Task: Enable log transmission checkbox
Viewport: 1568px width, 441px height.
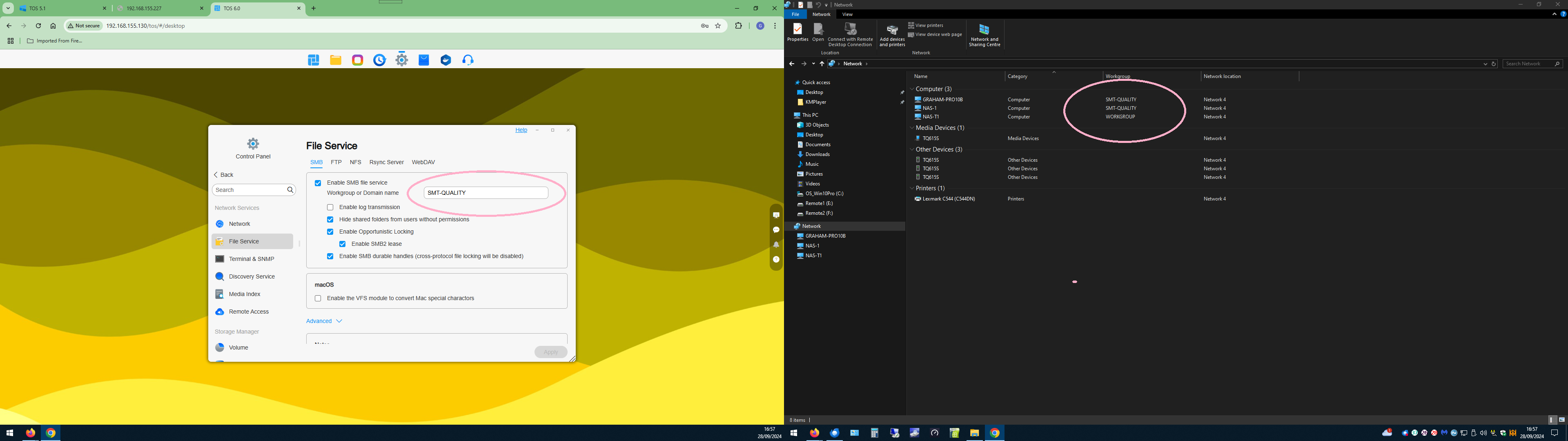Action: pos(330,207)
